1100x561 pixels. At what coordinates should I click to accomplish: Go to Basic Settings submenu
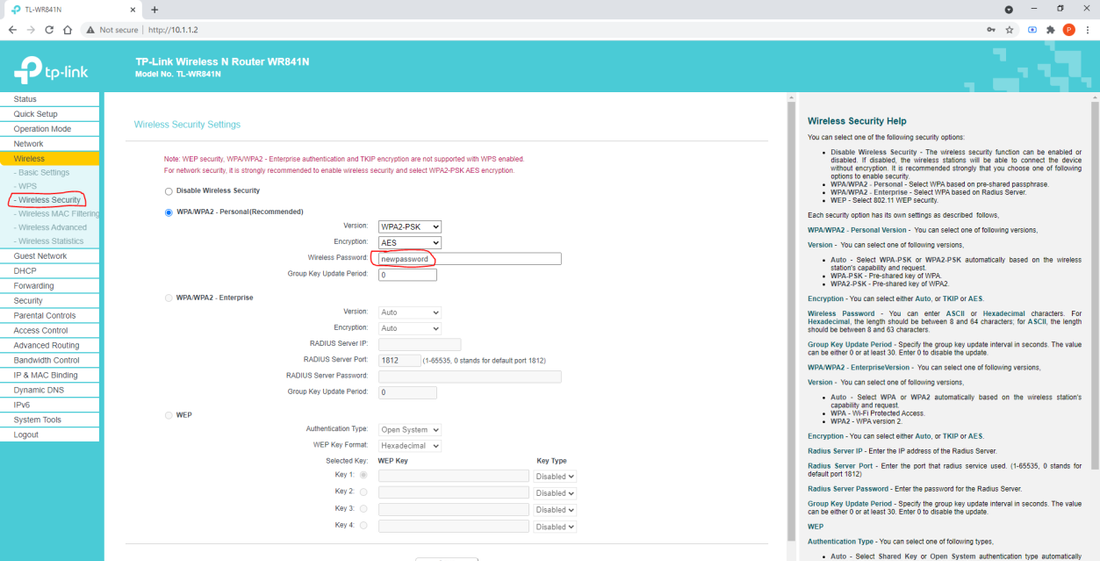tap(41, 173)
